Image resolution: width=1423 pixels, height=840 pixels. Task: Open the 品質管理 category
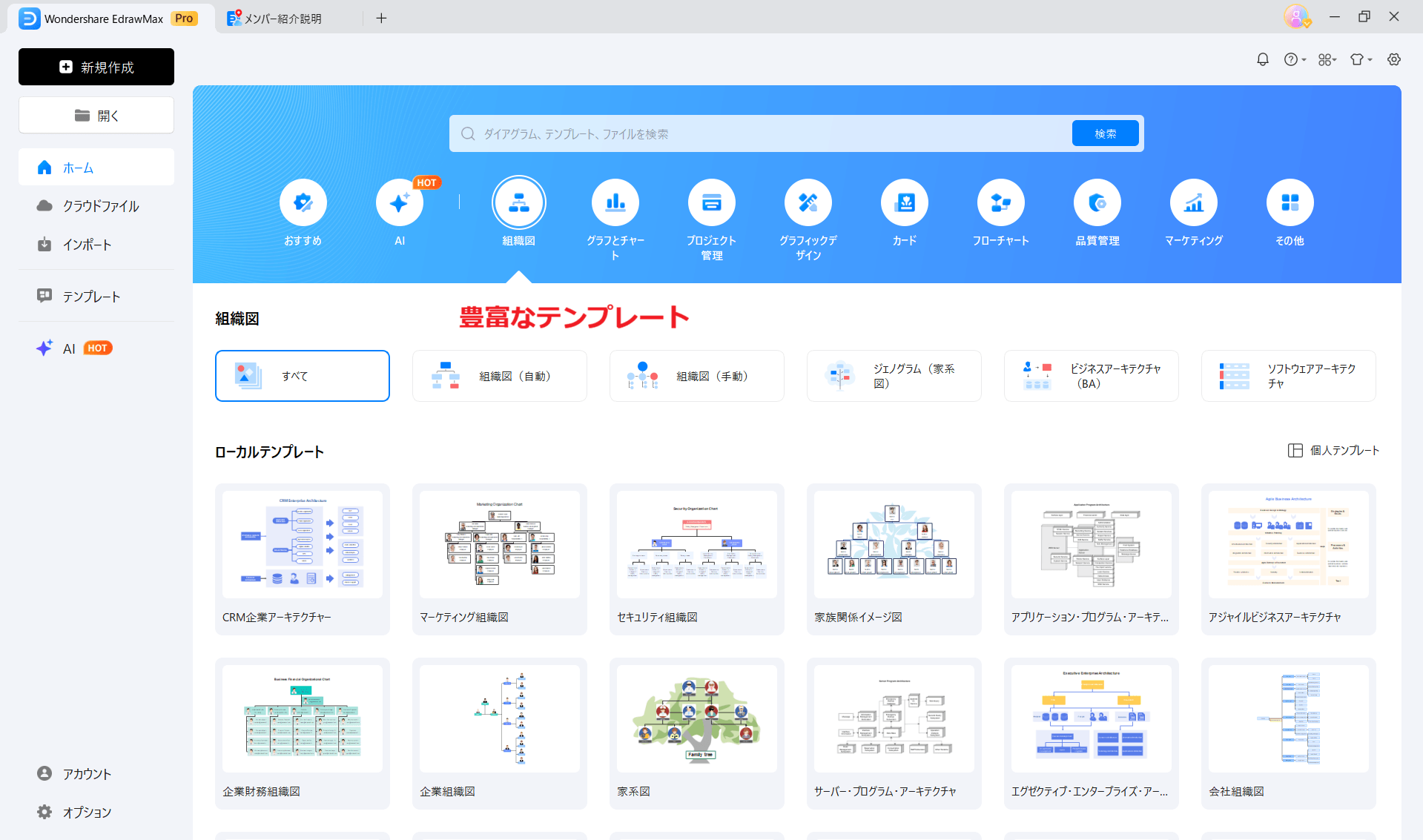point(1097,202)
